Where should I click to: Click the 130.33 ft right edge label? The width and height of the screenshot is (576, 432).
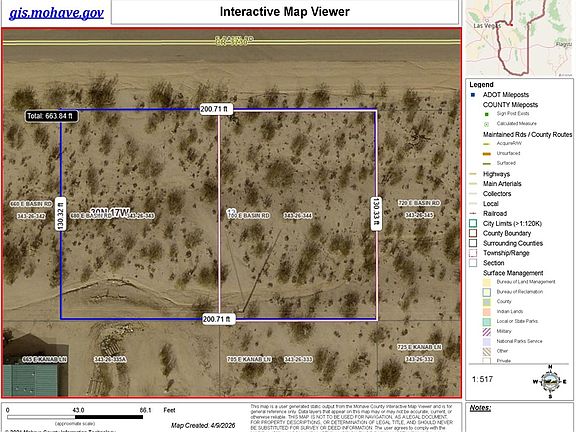[376, 214]
